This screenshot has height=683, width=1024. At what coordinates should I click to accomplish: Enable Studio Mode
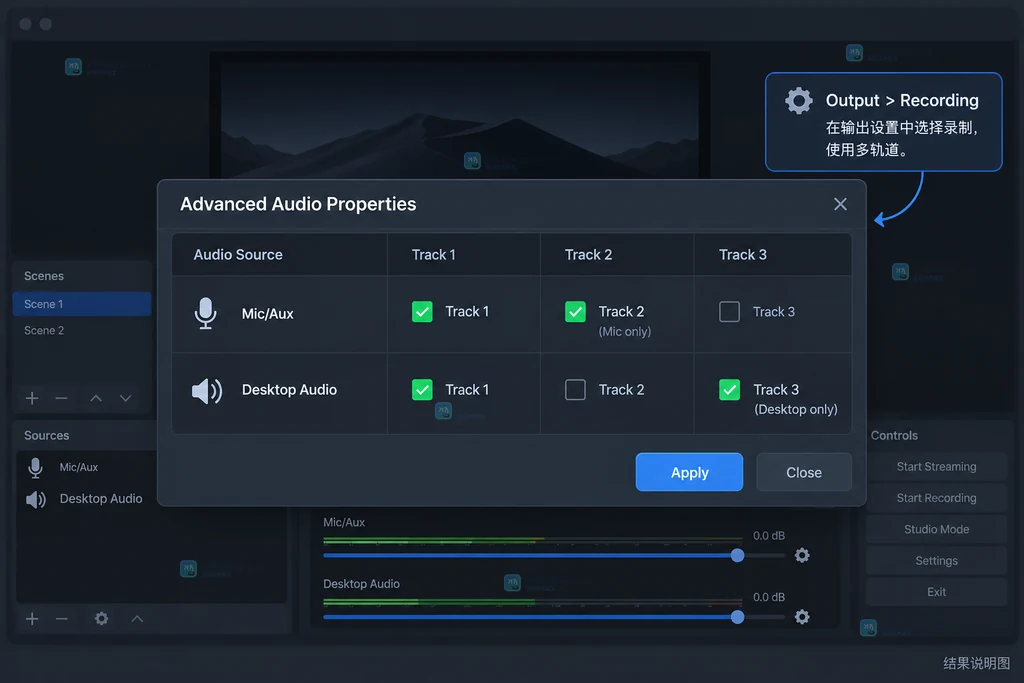(x=936, y=530)
